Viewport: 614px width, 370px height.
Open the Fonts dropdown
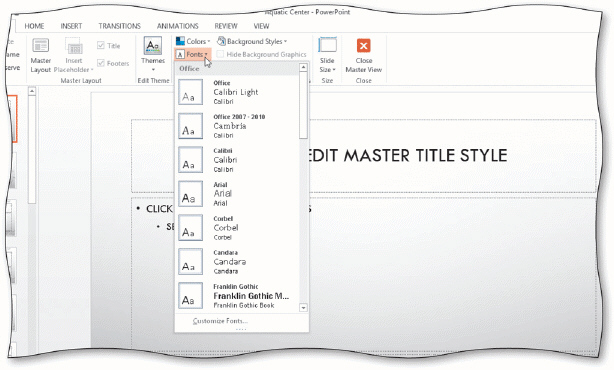[x=192, y=54]
